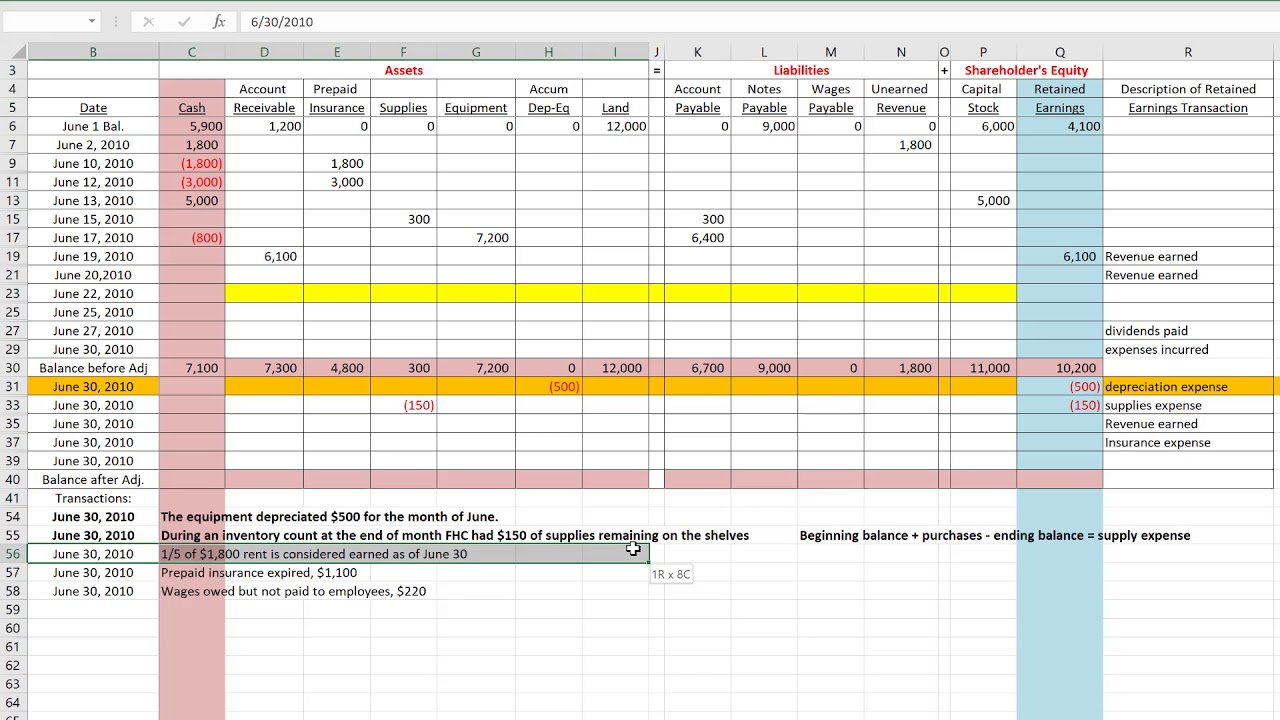Select column C header
1280x720 pixels.
192,52
